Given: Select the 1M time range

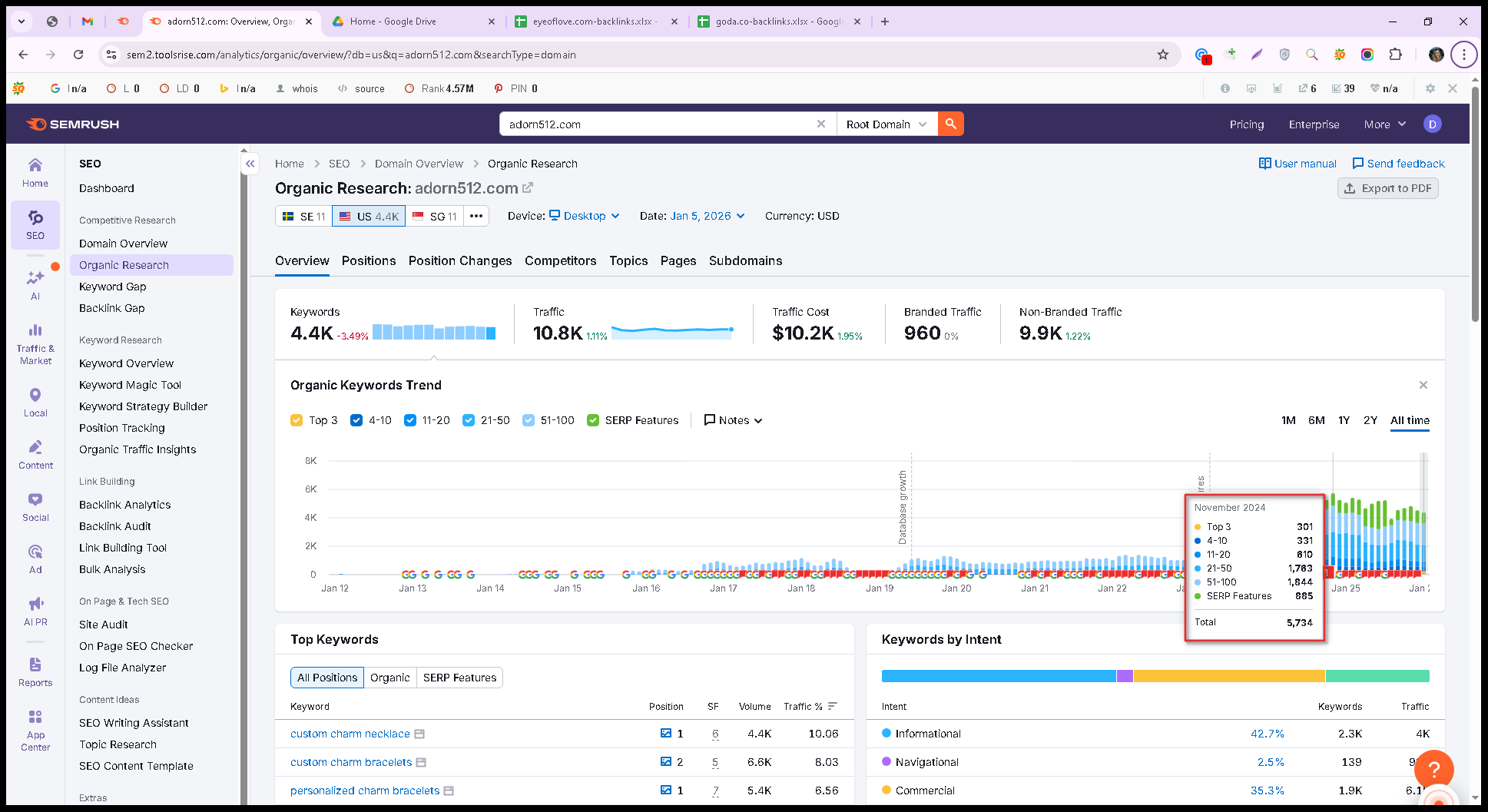Looking at the screenshot, I should point(1288,420).
